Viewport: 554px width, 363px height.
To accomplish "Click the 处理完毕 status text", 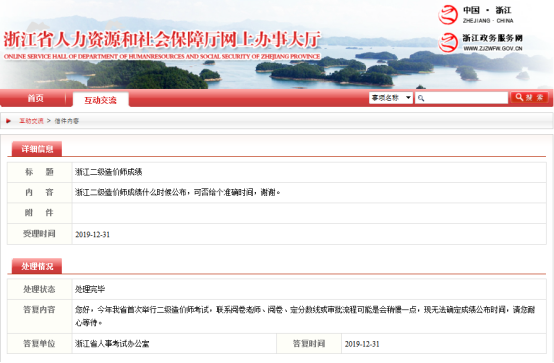I will [90, 289].
